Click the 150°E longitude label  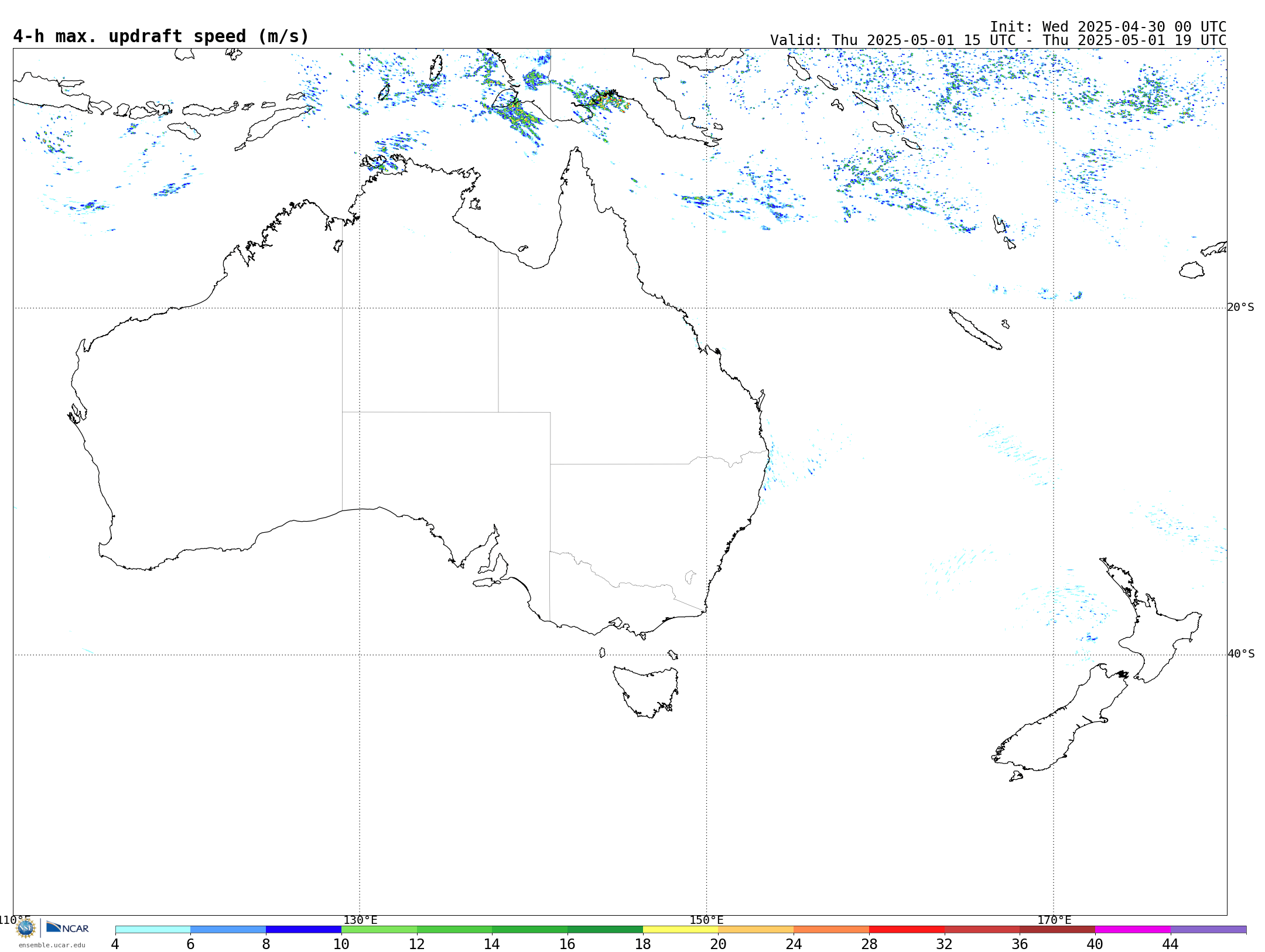706,920
